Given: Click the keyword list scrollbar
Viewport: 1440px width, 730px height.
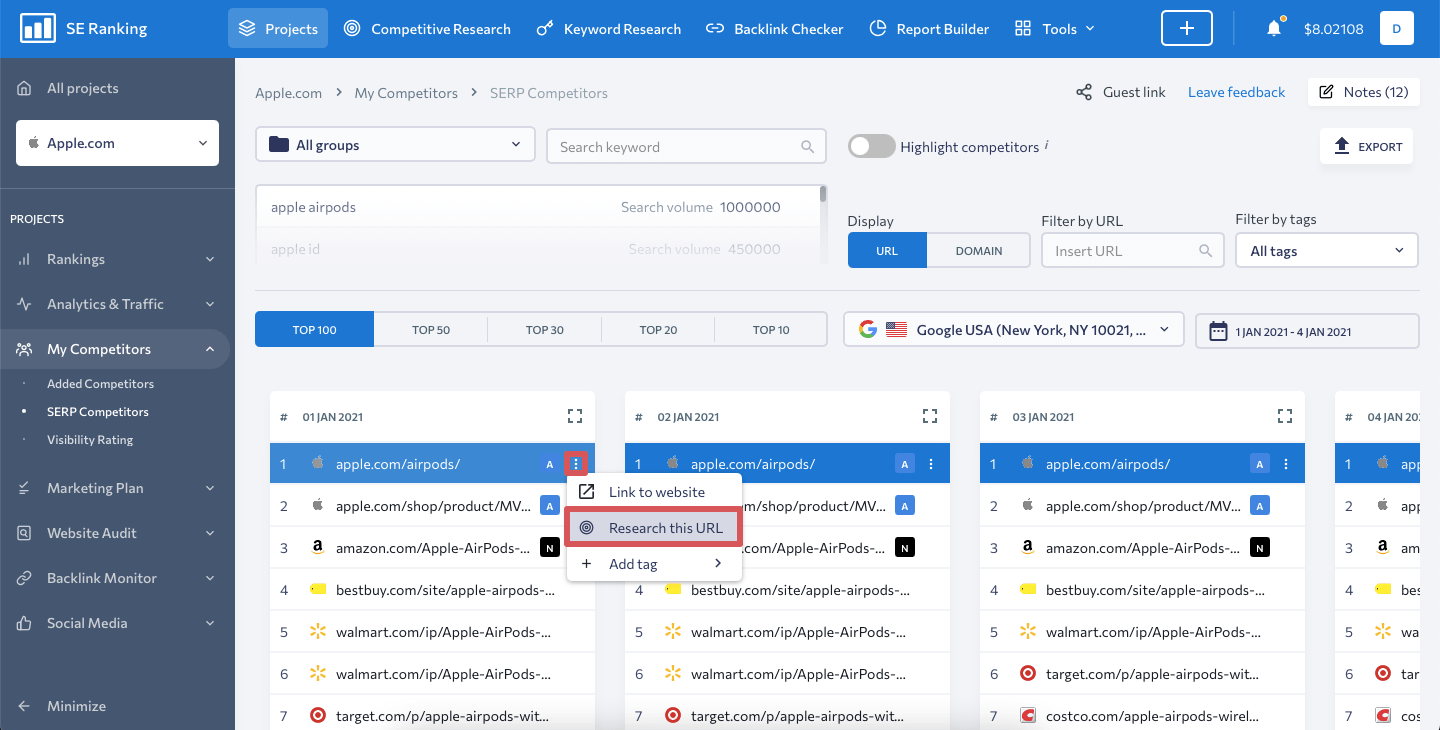Looking at the screenshot, I should click(823, 194).
